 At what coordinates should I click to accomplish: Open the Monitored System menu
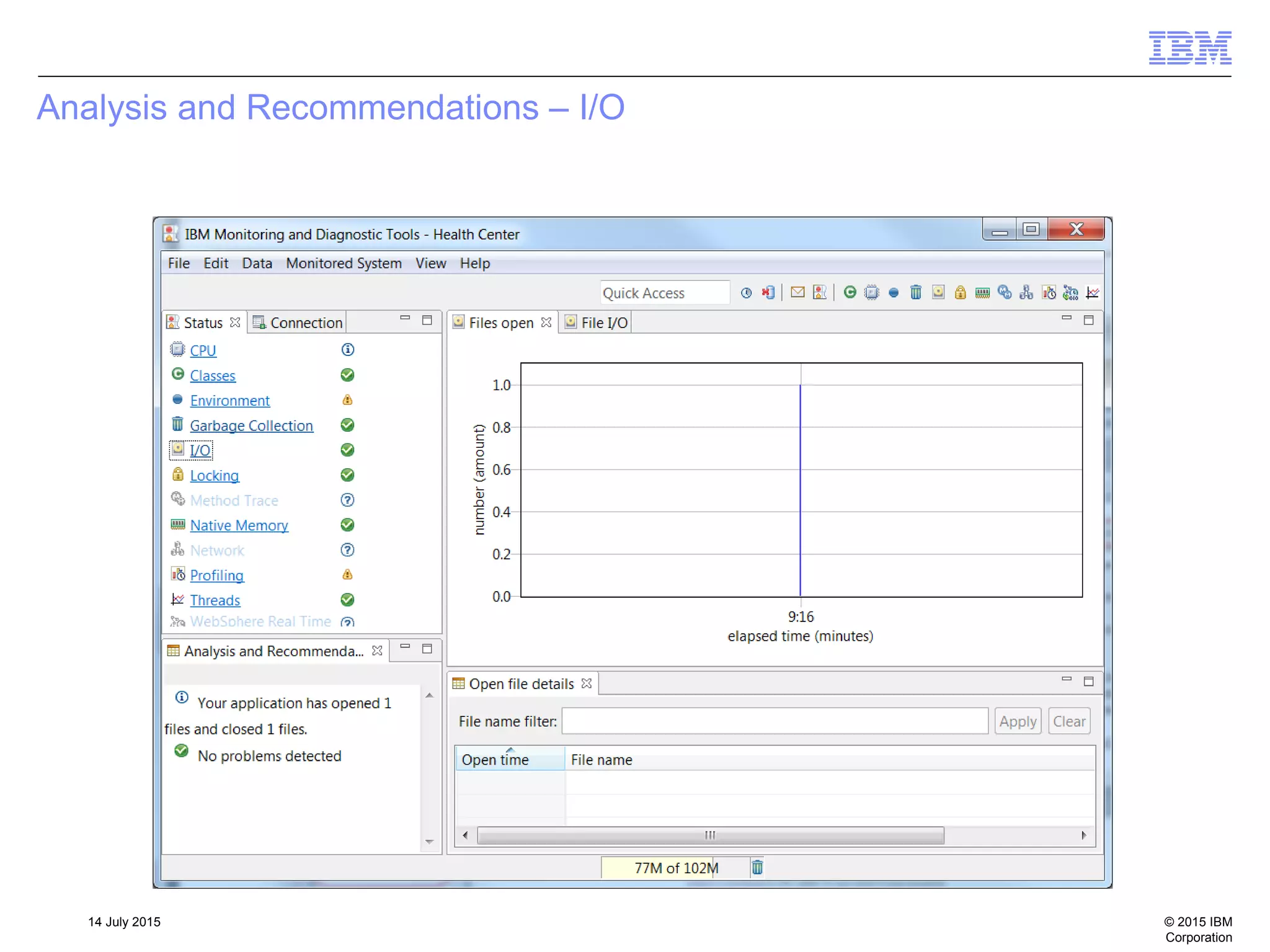tap(344, 264)
